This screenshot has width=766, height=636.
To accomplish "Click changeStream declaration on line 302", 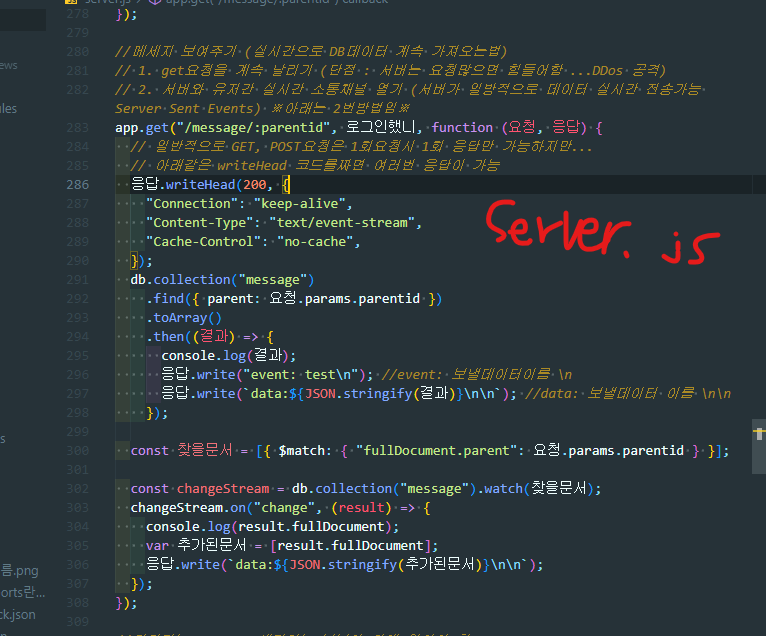I will pyautogui.click(x=223, y=488).
